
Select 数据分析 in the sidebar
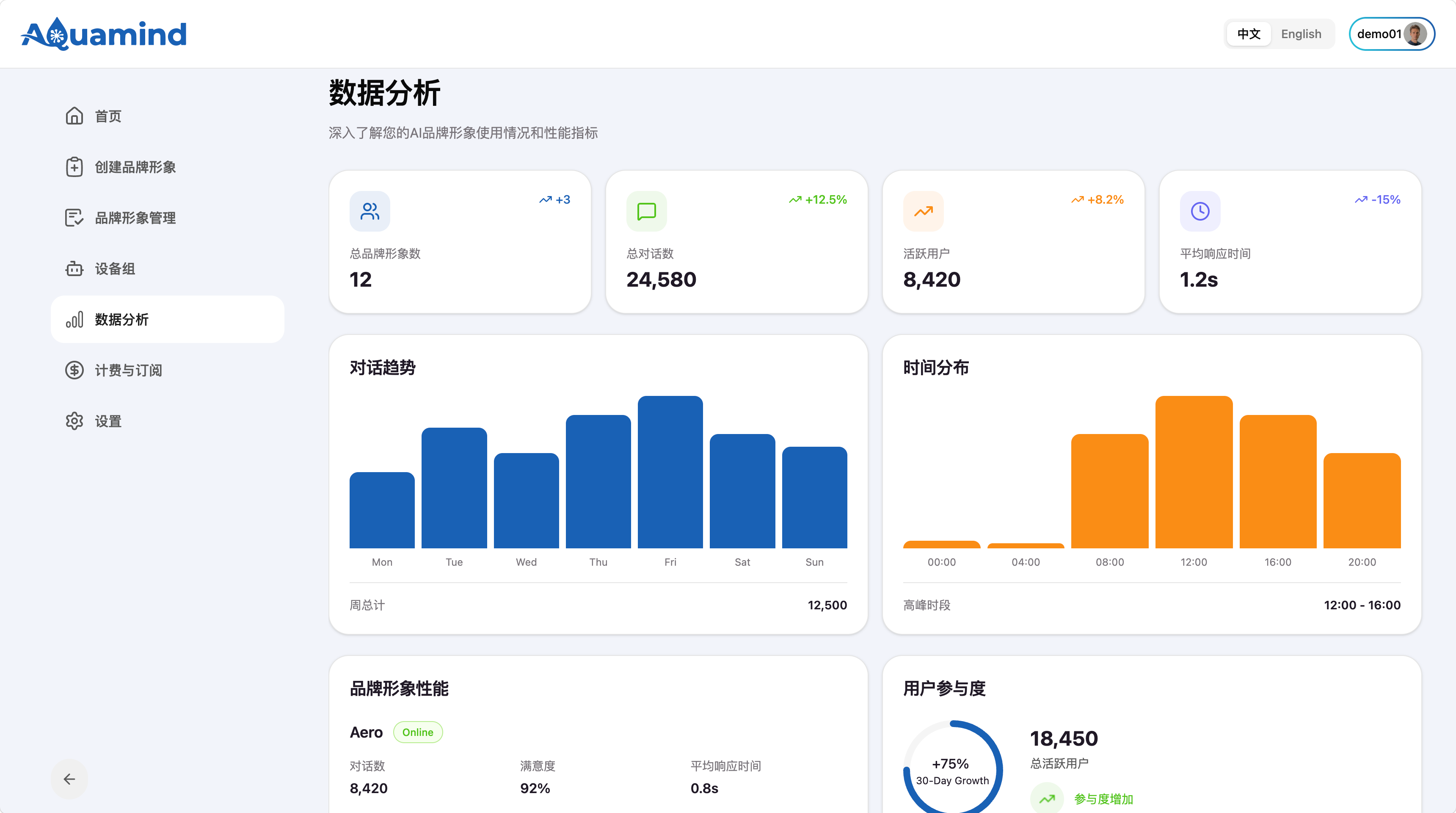point(167,319)
